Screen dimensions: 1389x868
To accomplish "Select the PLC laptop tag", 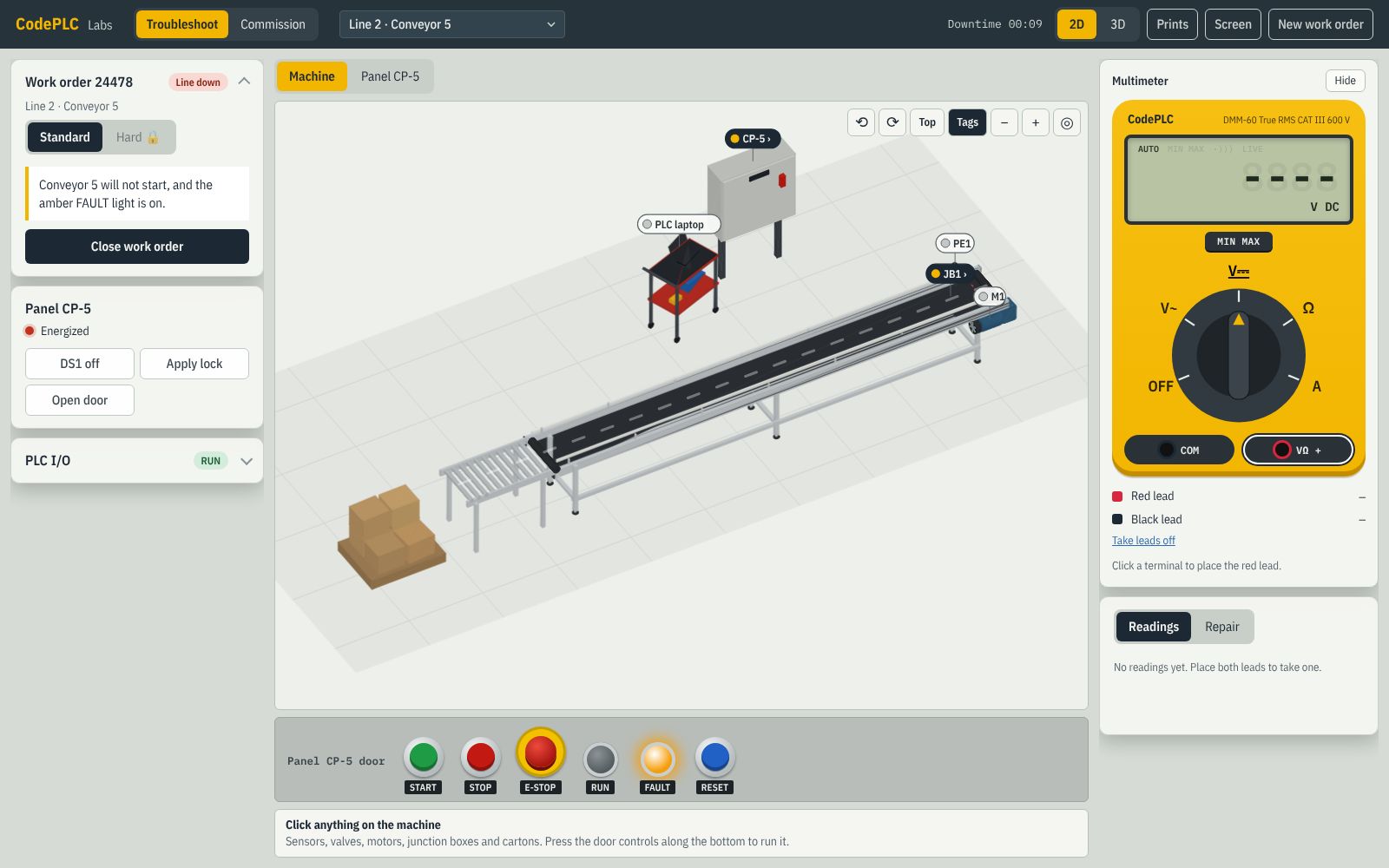I will [679, 225].
